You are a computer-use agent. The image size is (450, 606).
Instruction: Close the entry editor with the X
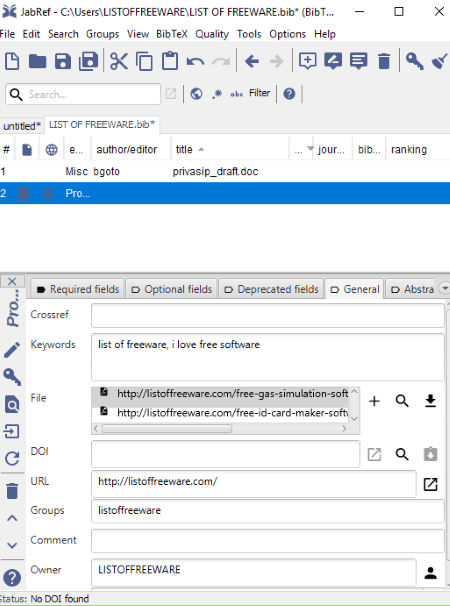(12, 281)
